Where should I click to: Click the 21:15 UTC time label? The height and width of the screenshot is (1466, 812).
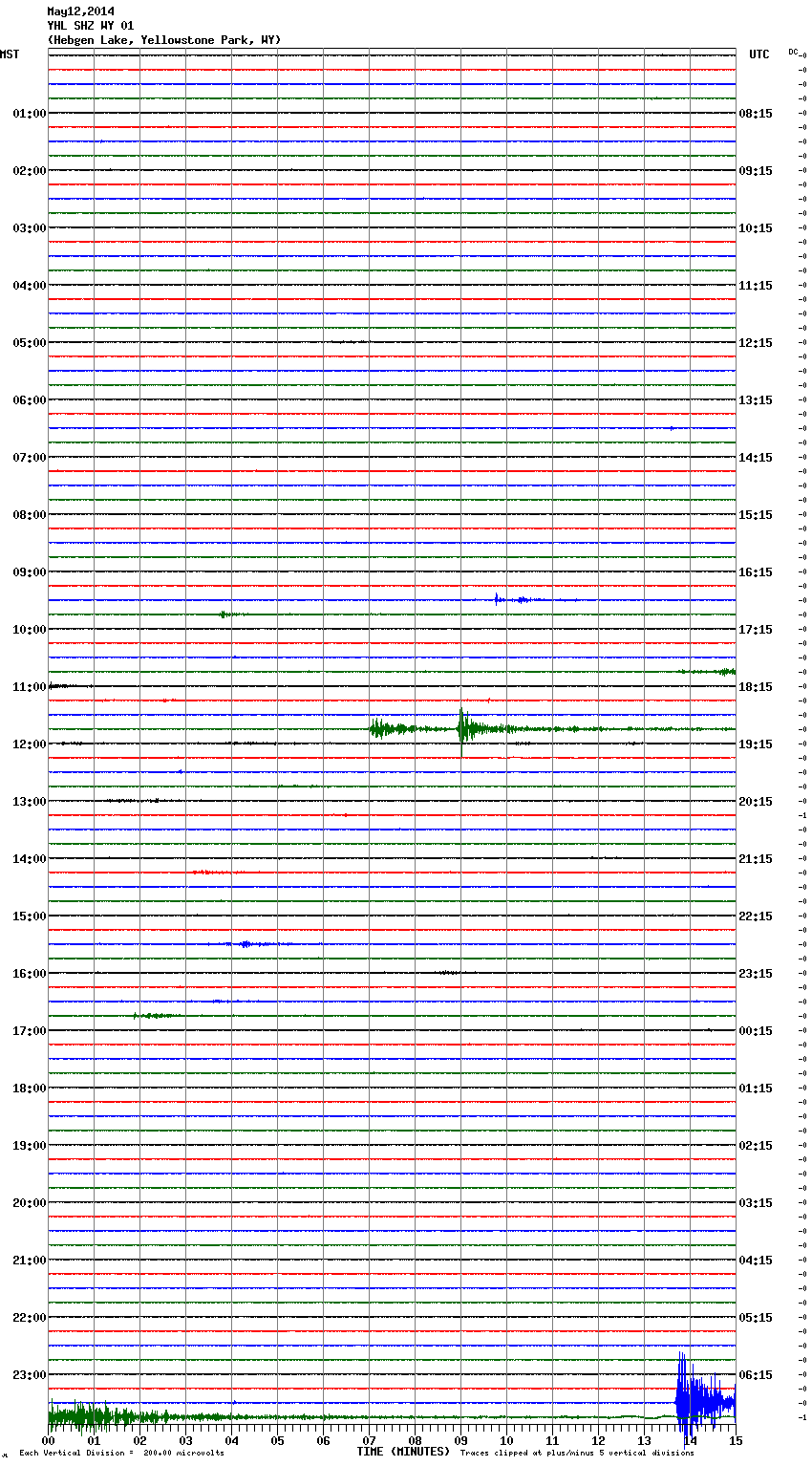coord(756,858)
